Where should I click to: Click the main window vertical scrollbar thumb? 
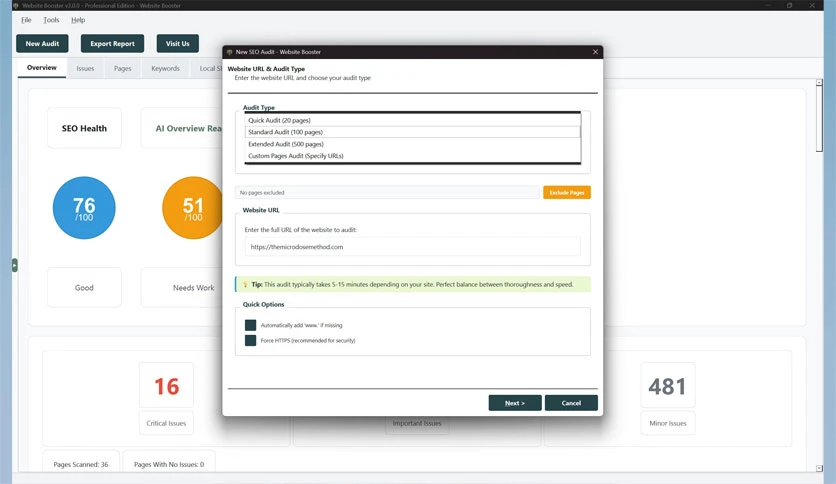819,120
